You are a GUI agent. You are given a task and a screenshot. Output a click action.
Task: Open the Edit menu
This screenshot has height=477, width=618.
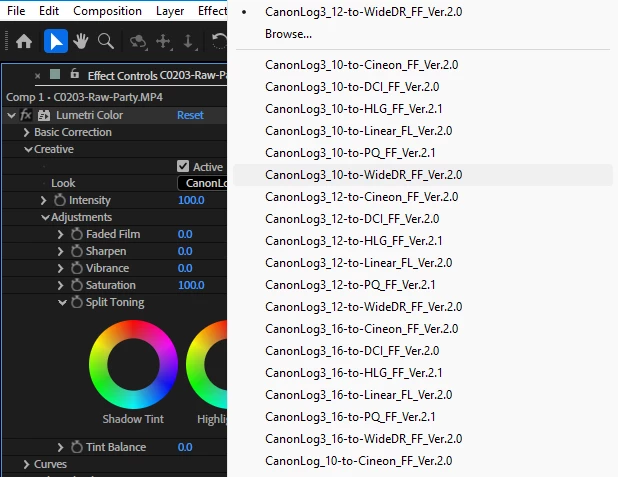pyautogui.click(x=49, y=11)
